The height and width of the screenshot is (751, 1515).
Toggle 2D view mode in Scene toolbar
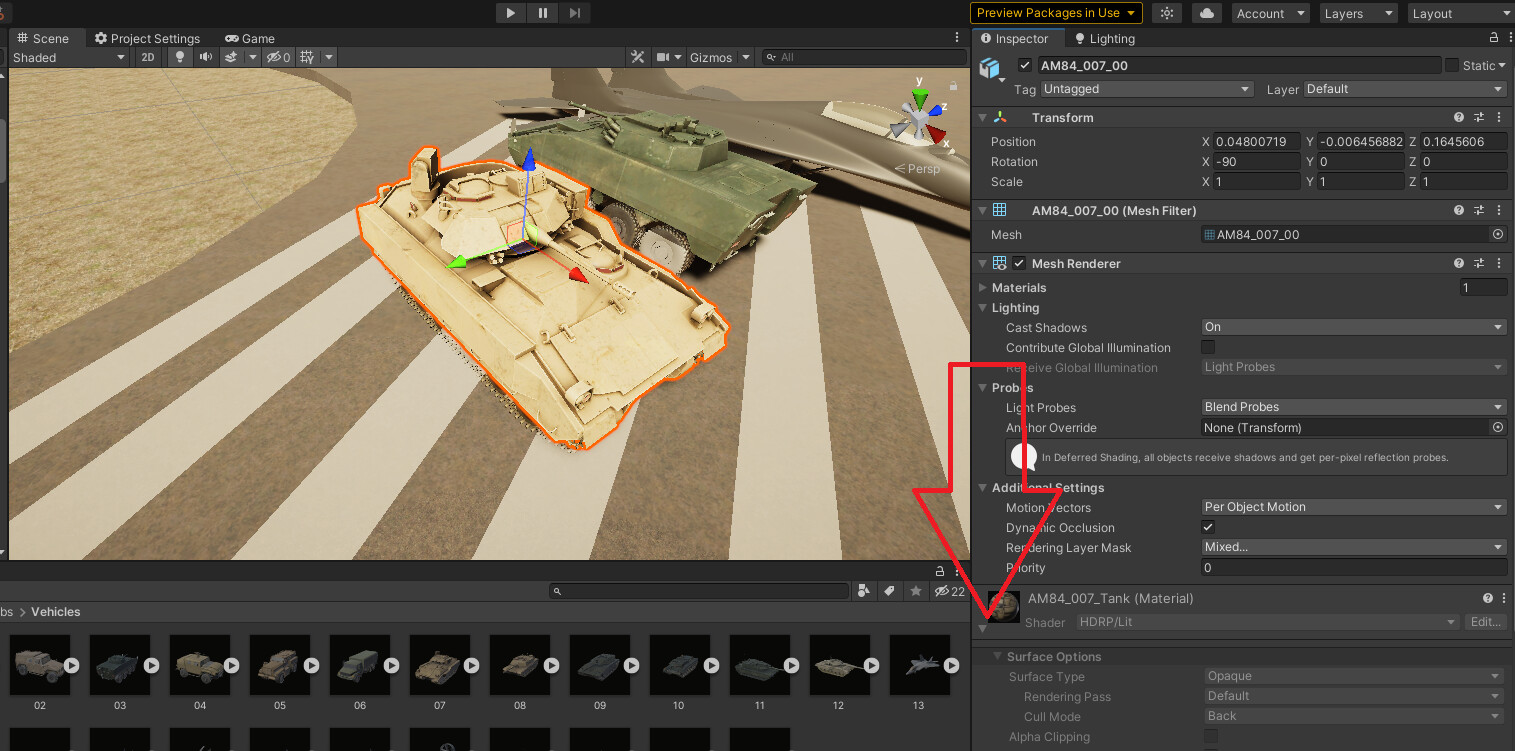pyautogui.click(x=147, y=57)
